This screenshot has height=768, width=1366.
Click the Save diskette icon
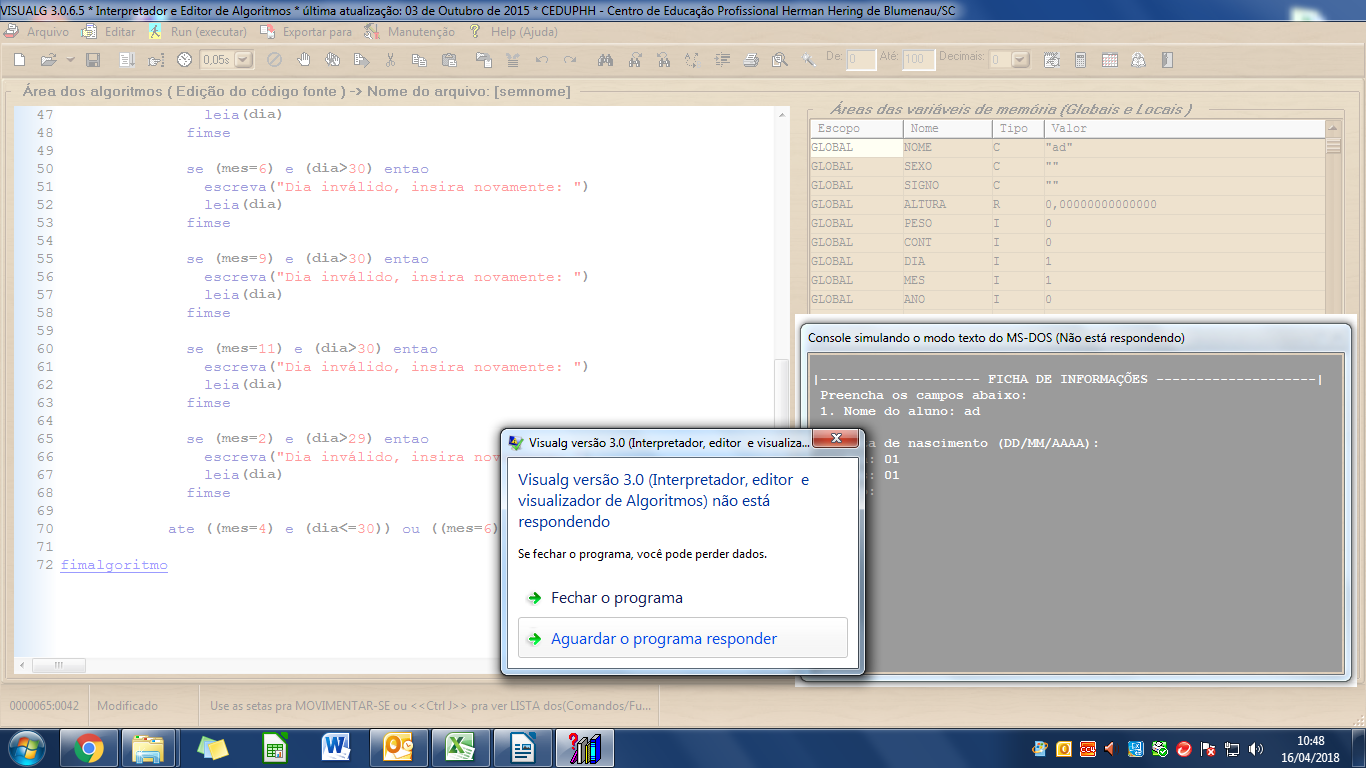tap(93, 60)
